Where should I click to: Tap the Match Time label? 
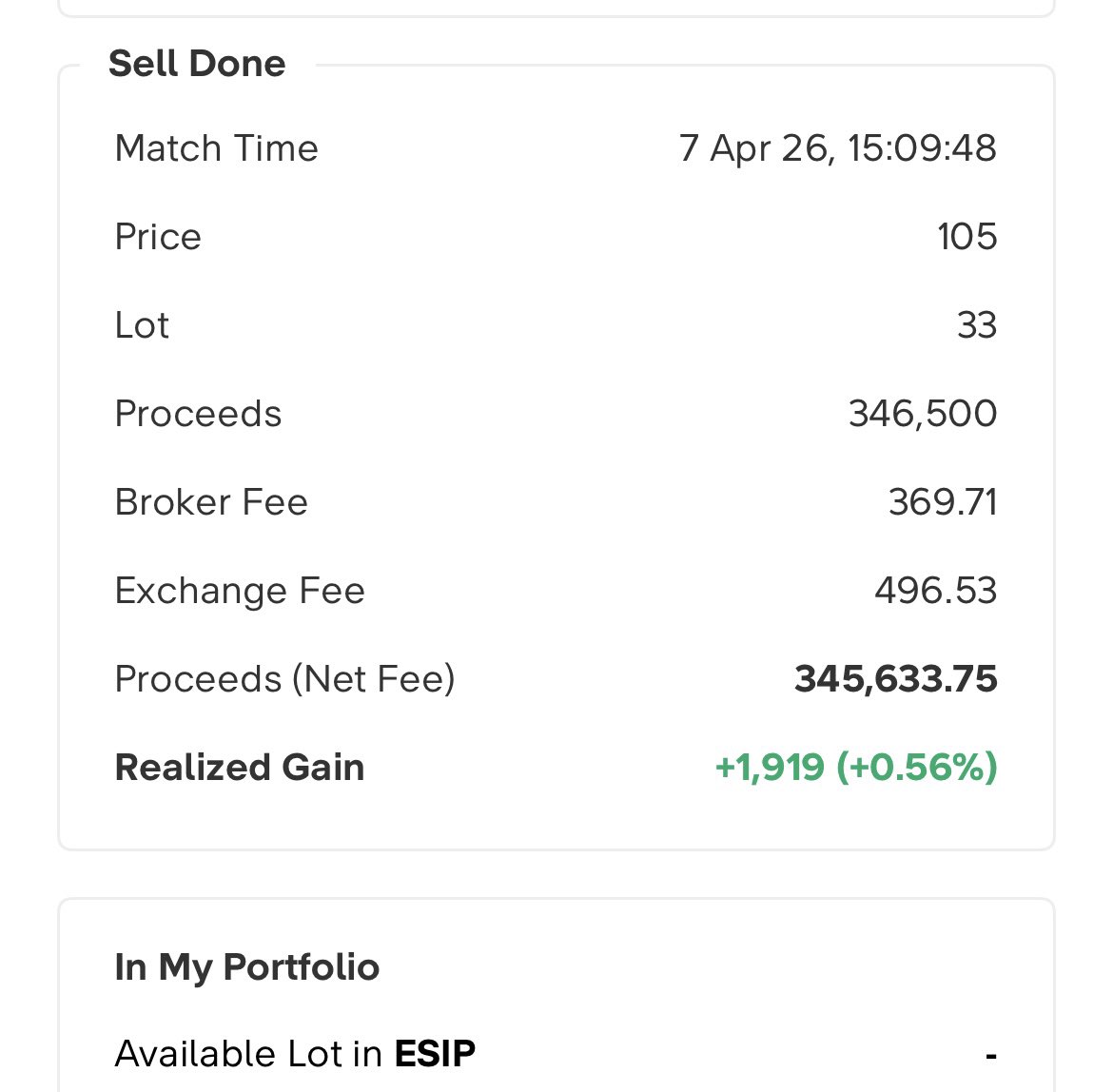(x=217, y=148)
